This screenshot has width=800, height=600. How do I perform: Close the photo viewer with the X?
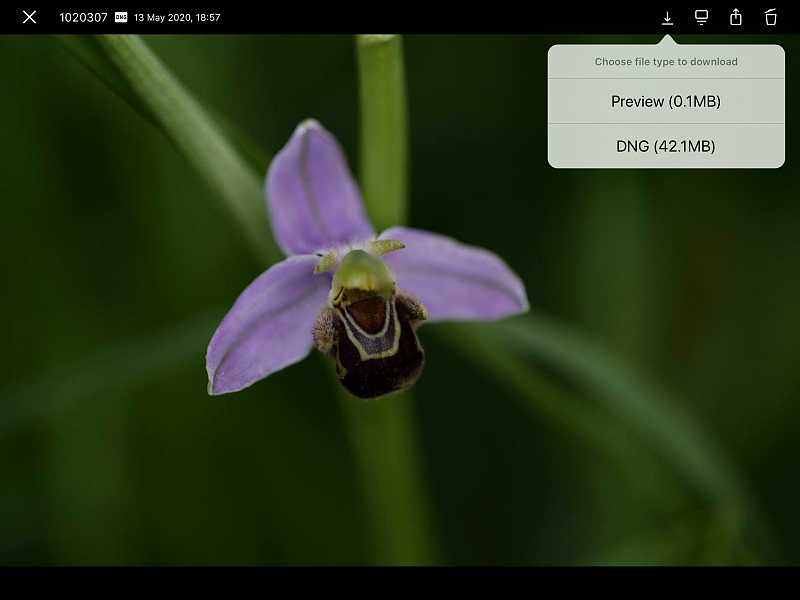click(30, 17)
